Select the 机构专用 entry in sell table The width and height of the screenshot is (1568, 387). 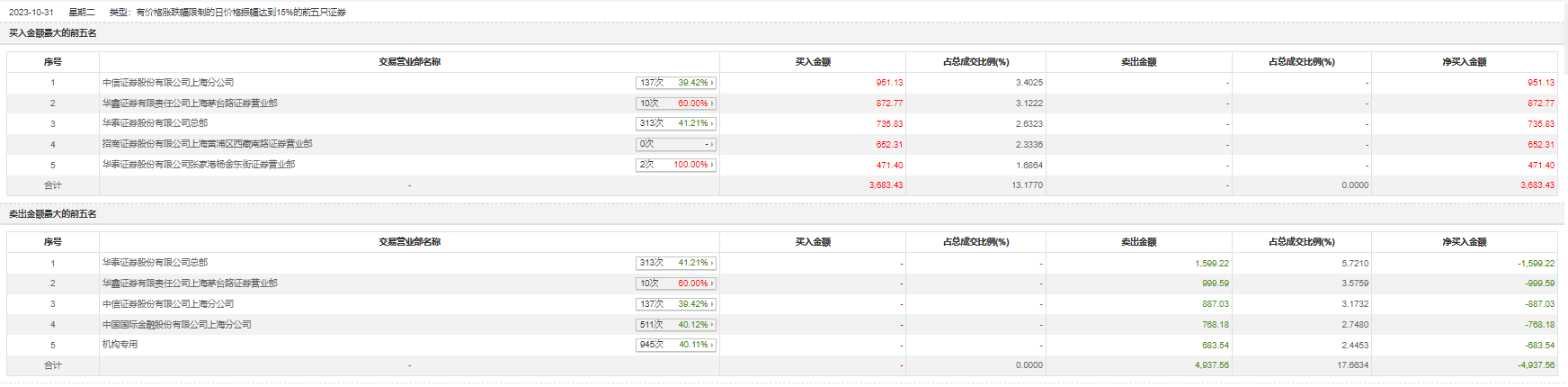pyautogui.click(x=120, y=345)
